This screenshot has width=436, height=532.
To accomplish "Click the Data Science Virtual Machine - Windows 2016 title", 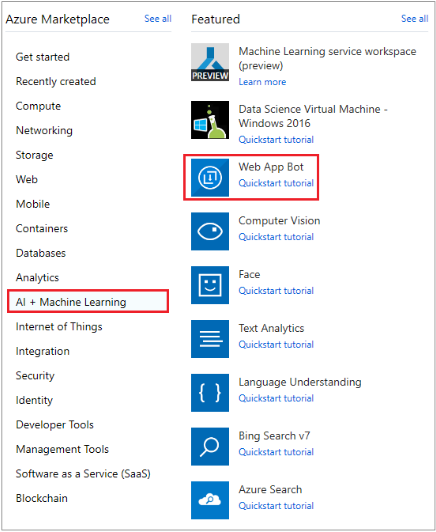I will (x=313, y=116).
